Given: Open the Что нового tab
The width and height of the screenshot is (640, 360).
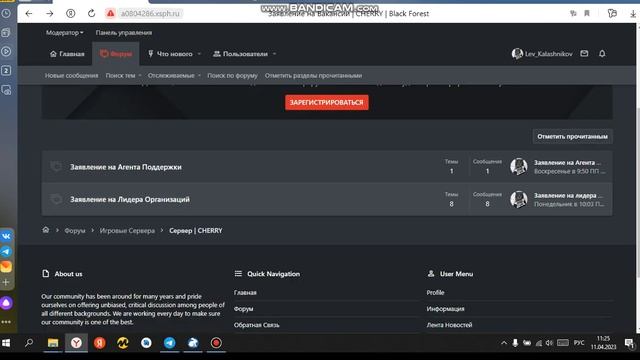Looking at the screenshot, I should [x=170, y=54].
